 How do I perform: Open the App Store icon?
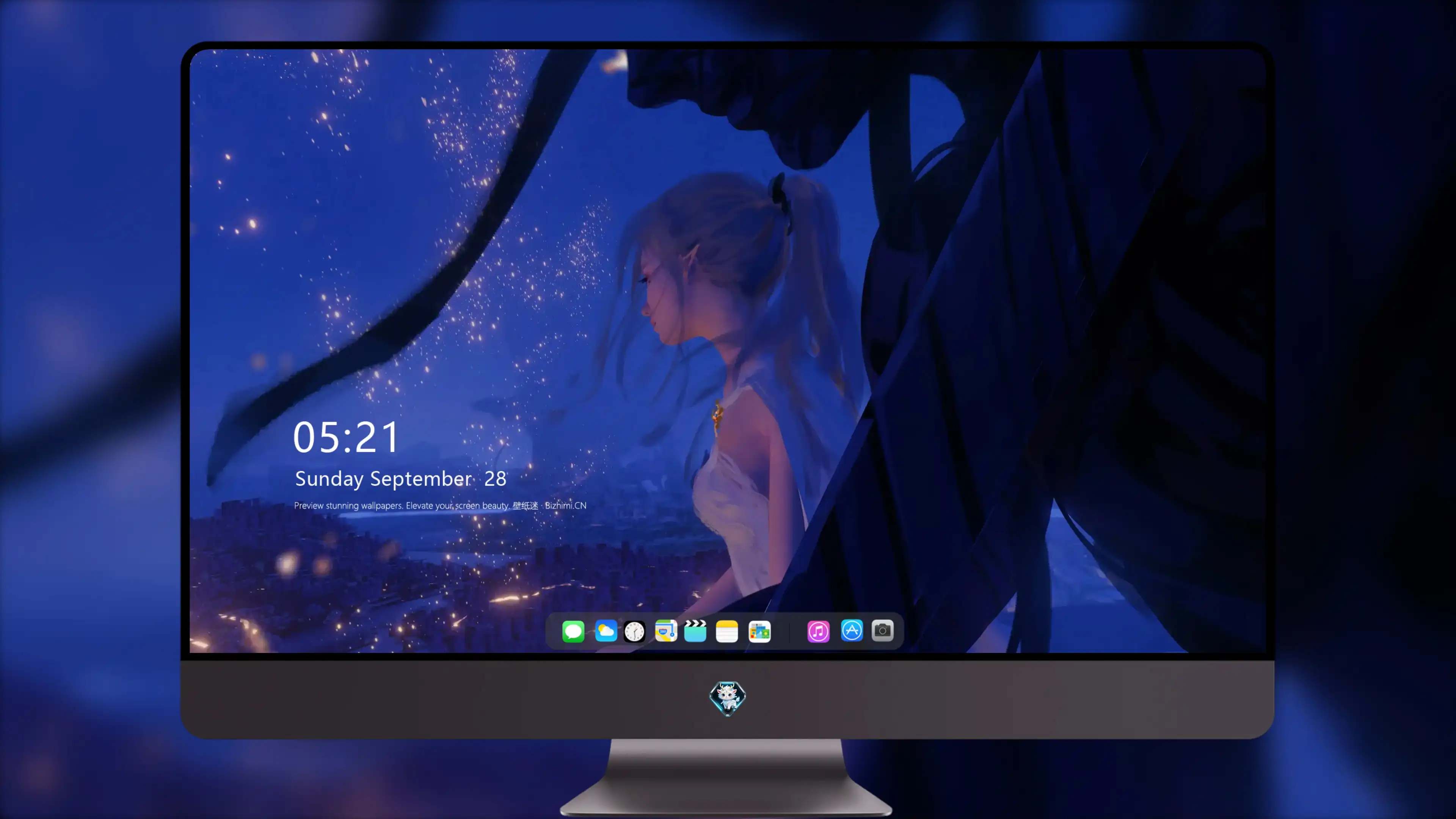pos(852,631)
